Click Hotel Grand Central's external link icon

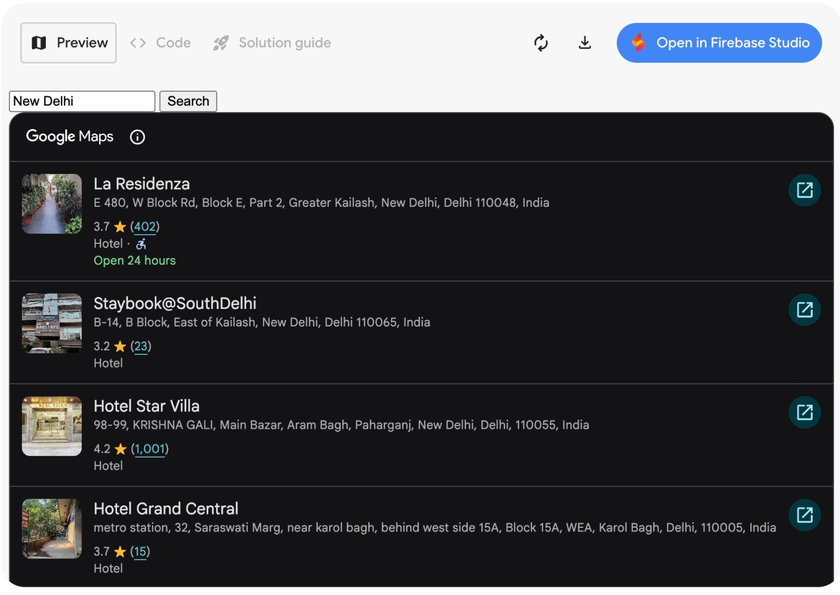point(805,515)
